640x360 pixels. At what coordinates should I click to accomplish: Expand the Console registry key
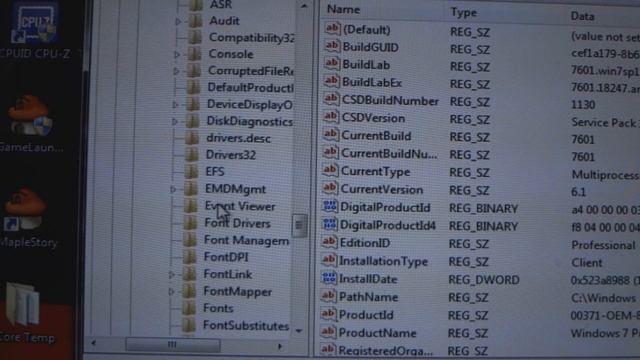177,54
